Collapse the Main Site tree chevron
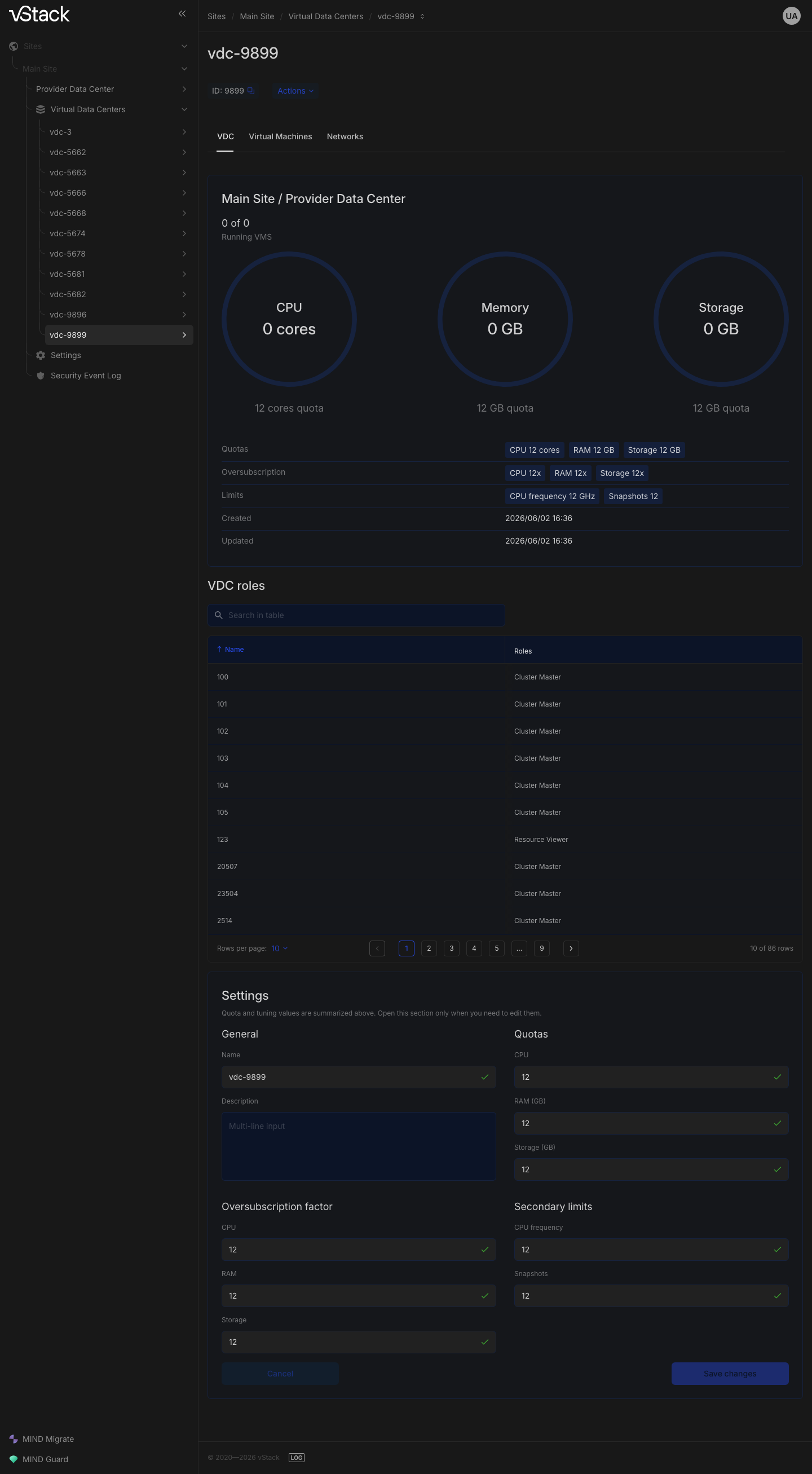Screen dimensions: 812x1474 pos(184,69)
